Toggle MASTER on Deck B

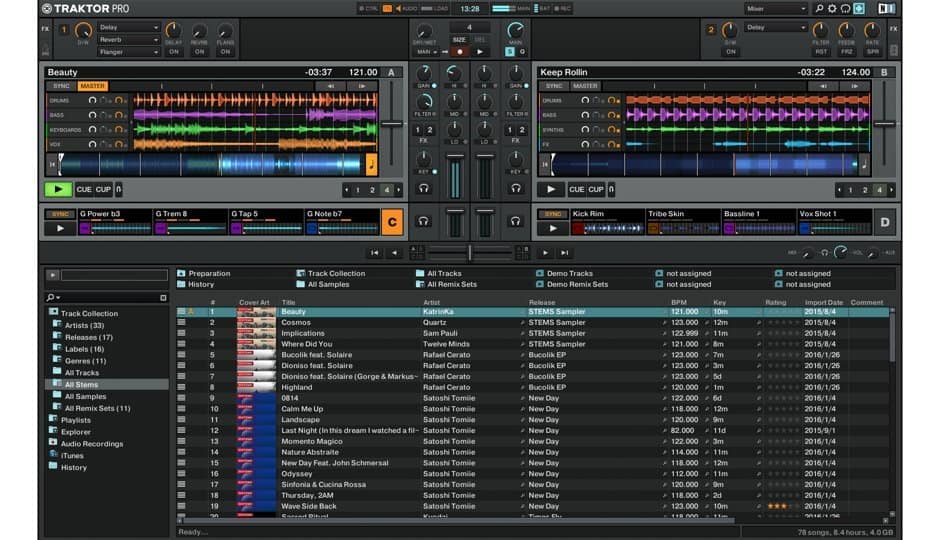click(x=585, y=86)
